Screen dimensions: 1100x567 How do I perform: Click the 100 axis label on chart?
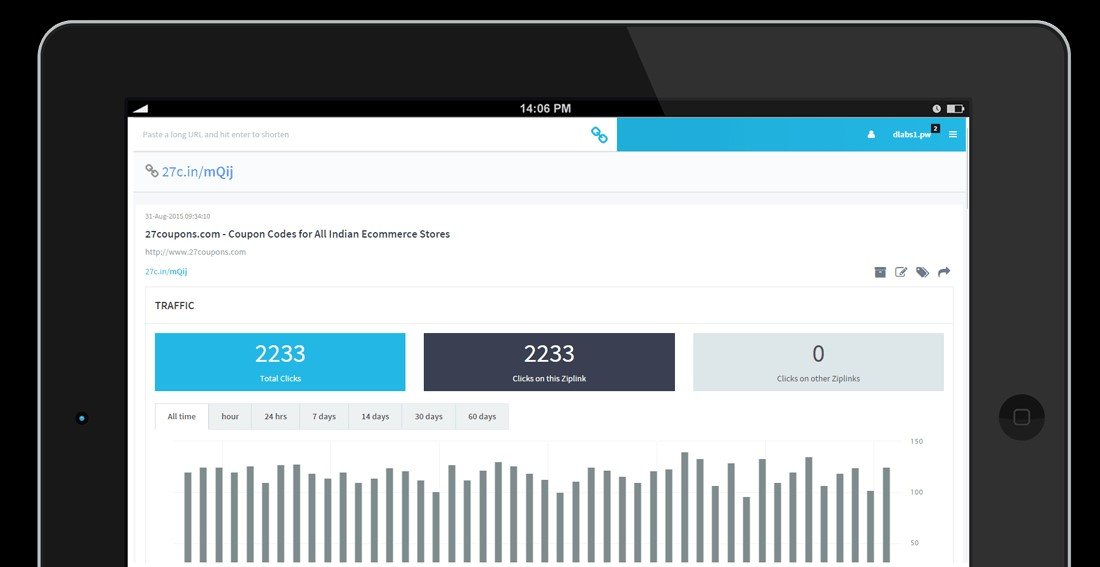tap(916, 492)
